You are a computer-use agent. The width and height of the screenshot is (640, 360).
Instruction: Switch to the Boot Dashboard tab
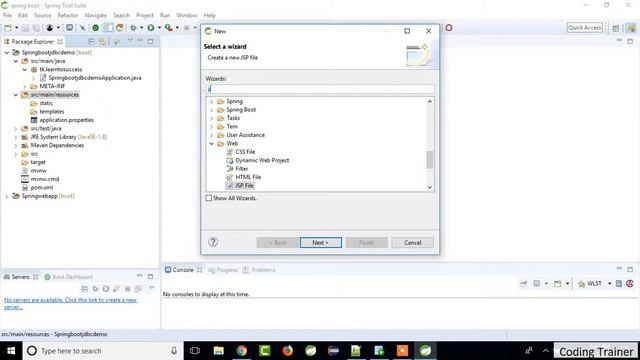[x=68, y=277]
